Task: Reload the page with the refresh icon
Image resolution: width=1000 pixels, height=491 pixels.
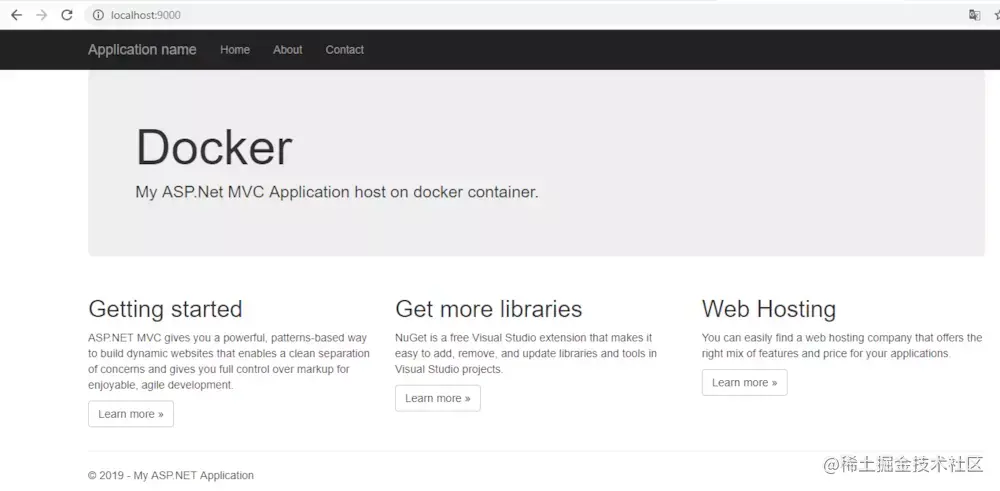Action: pos(66,15)
